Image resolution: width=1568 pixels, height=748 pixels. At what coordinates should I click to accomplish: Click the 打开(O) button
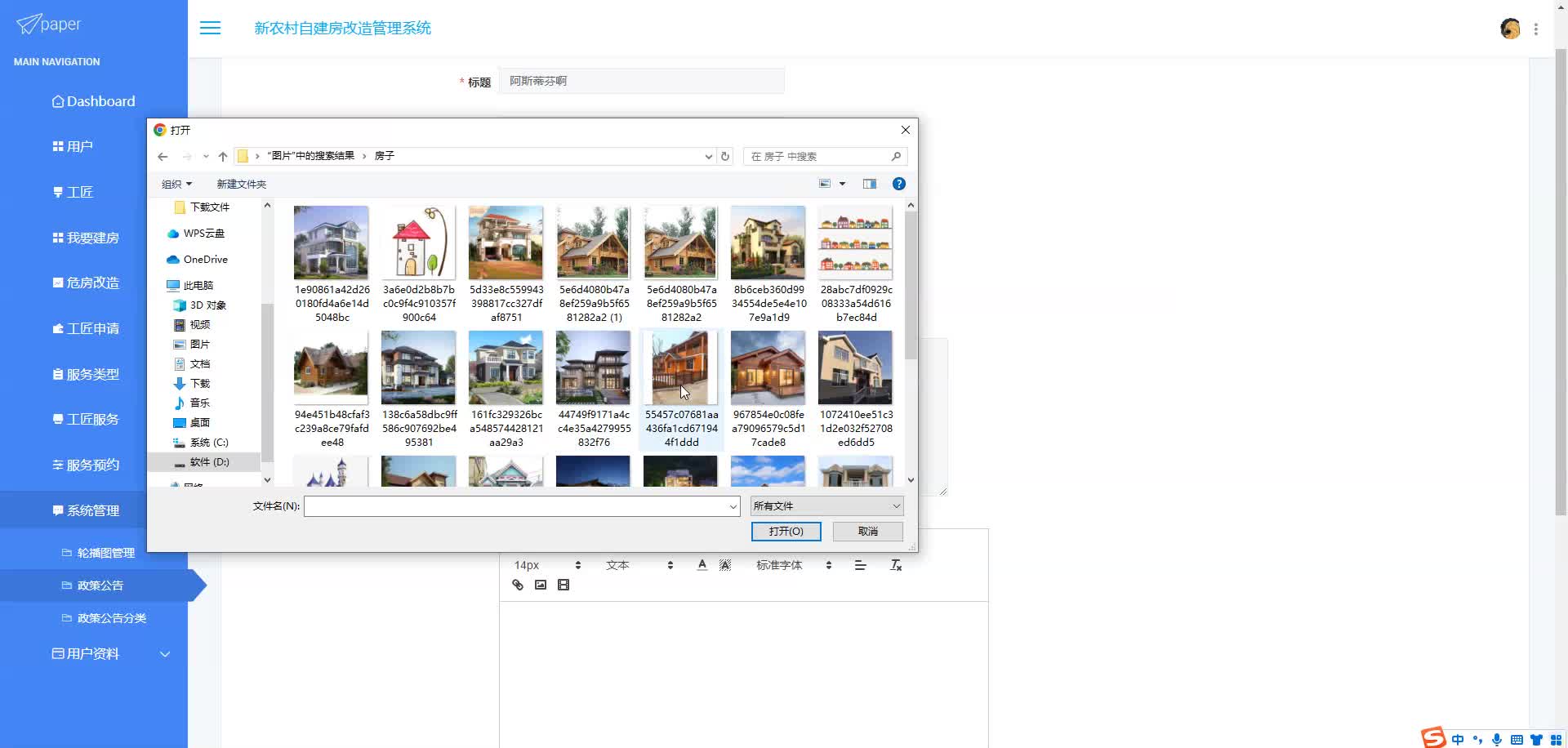click(786, 531)
